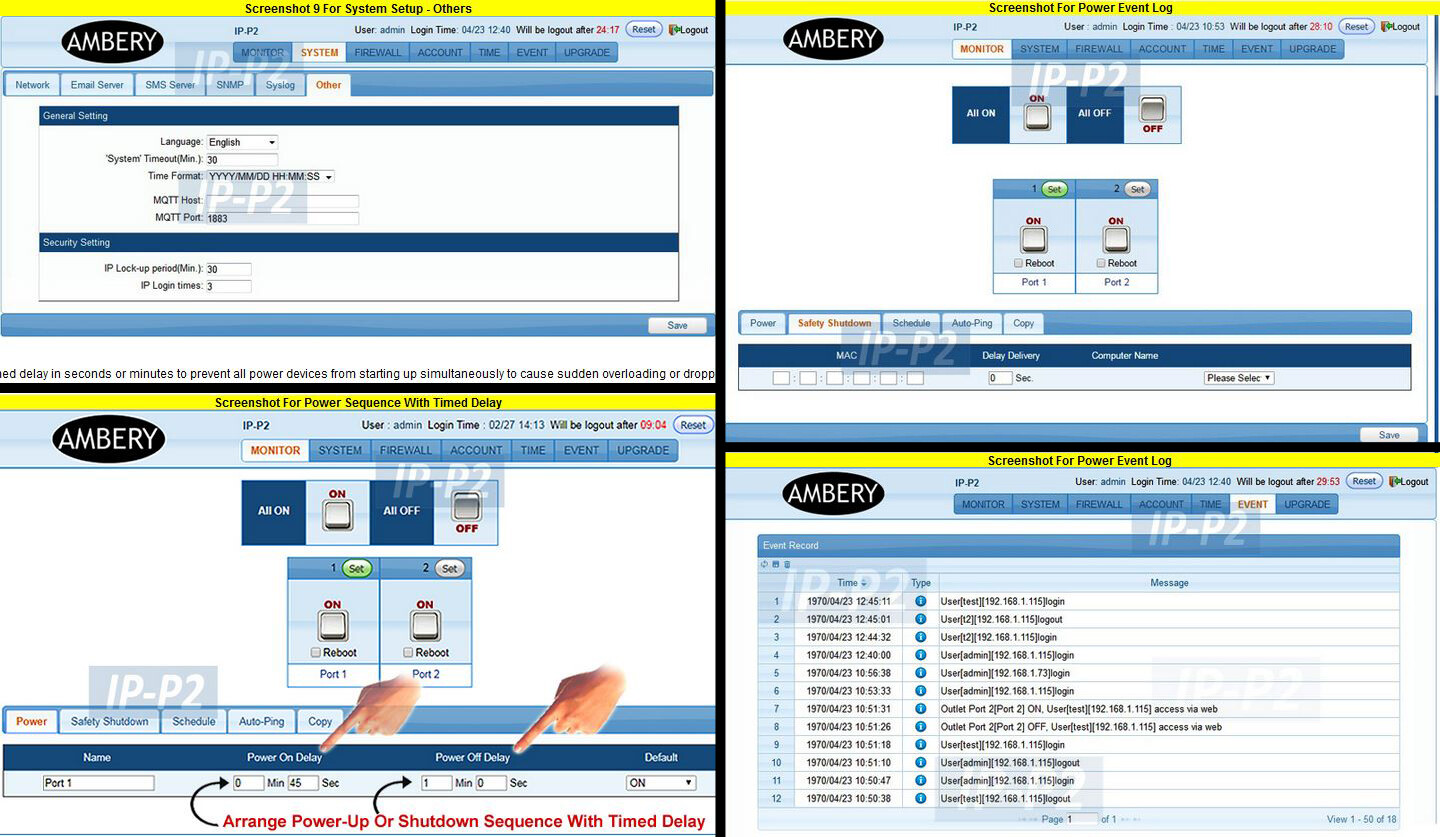
Task: Select the 'User[t2][192.168.1.115]logout' message
Action: pos(1001,619)
